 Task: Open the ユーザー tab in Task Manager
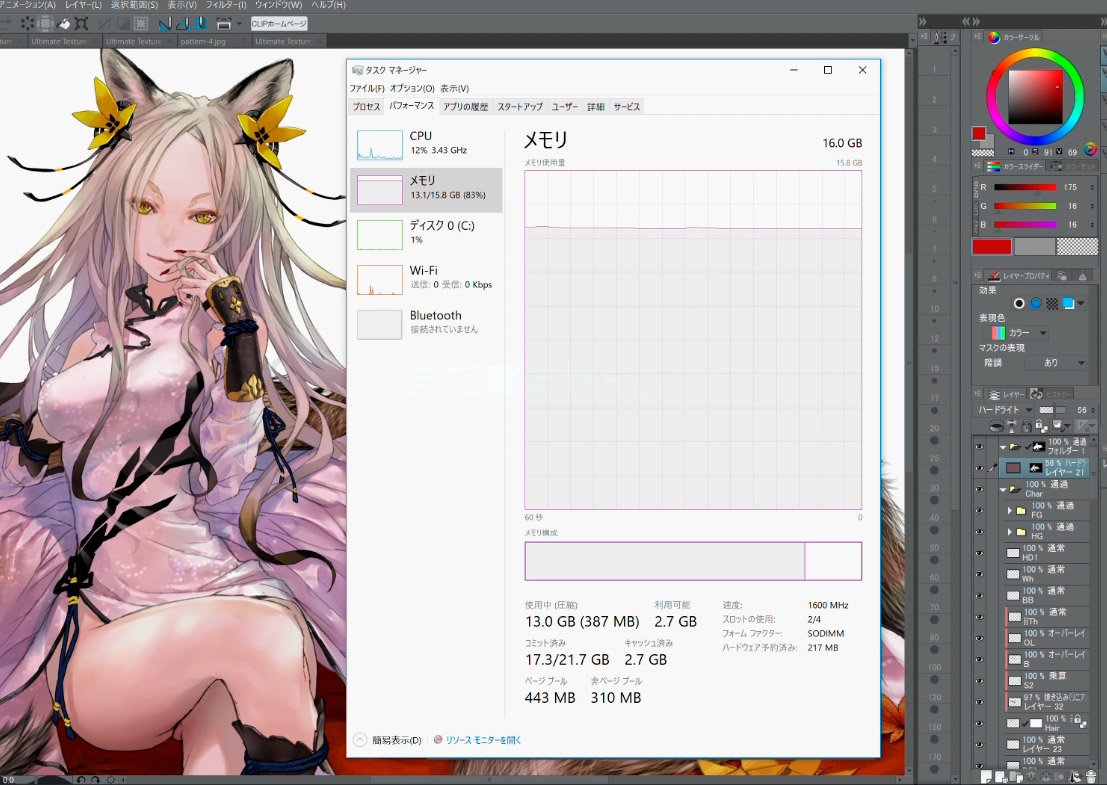(x=565, y=107)
